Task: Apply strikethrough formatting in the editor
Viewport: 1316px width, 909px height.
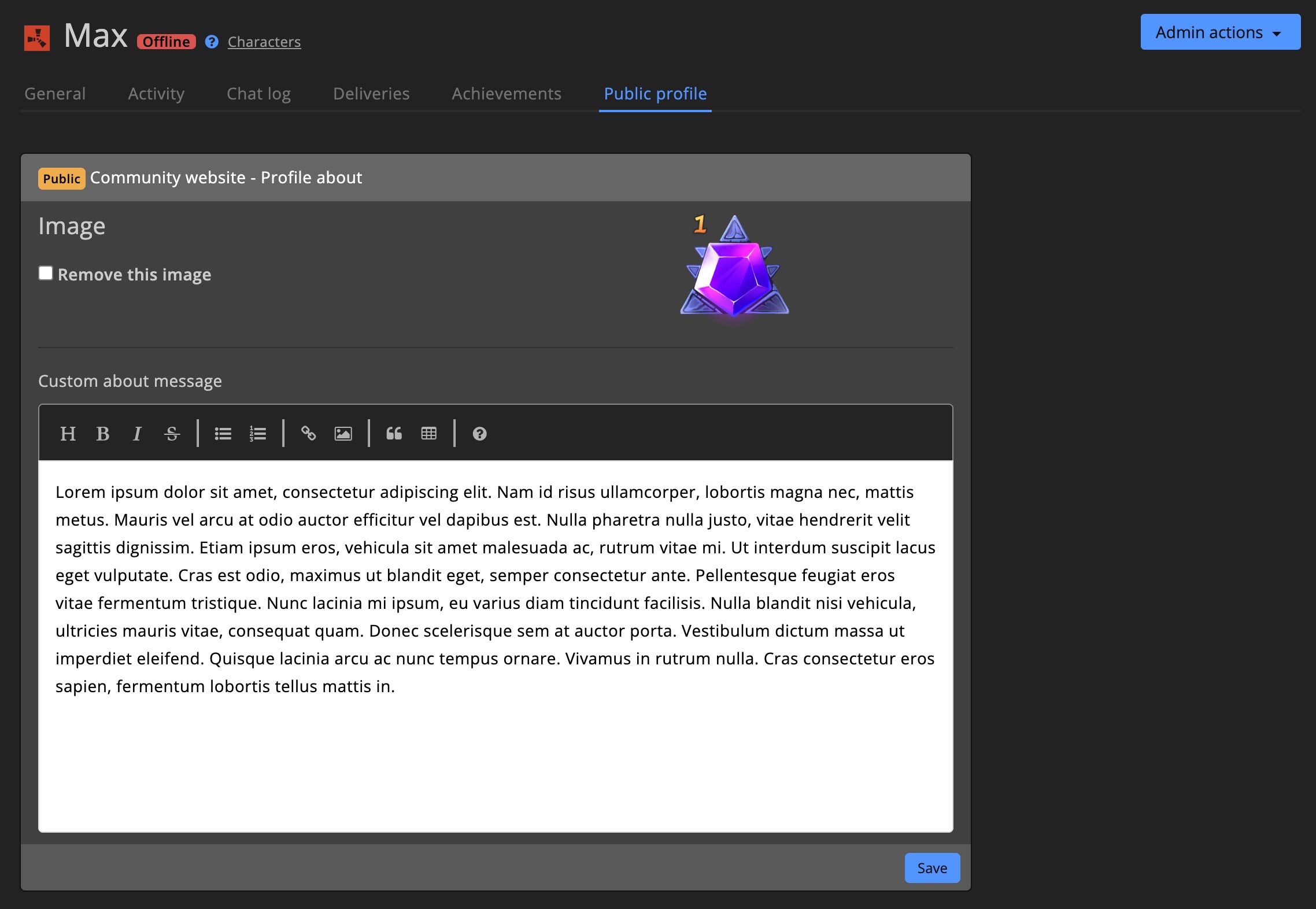Action: pyautogui.click(x=171, y=434)
